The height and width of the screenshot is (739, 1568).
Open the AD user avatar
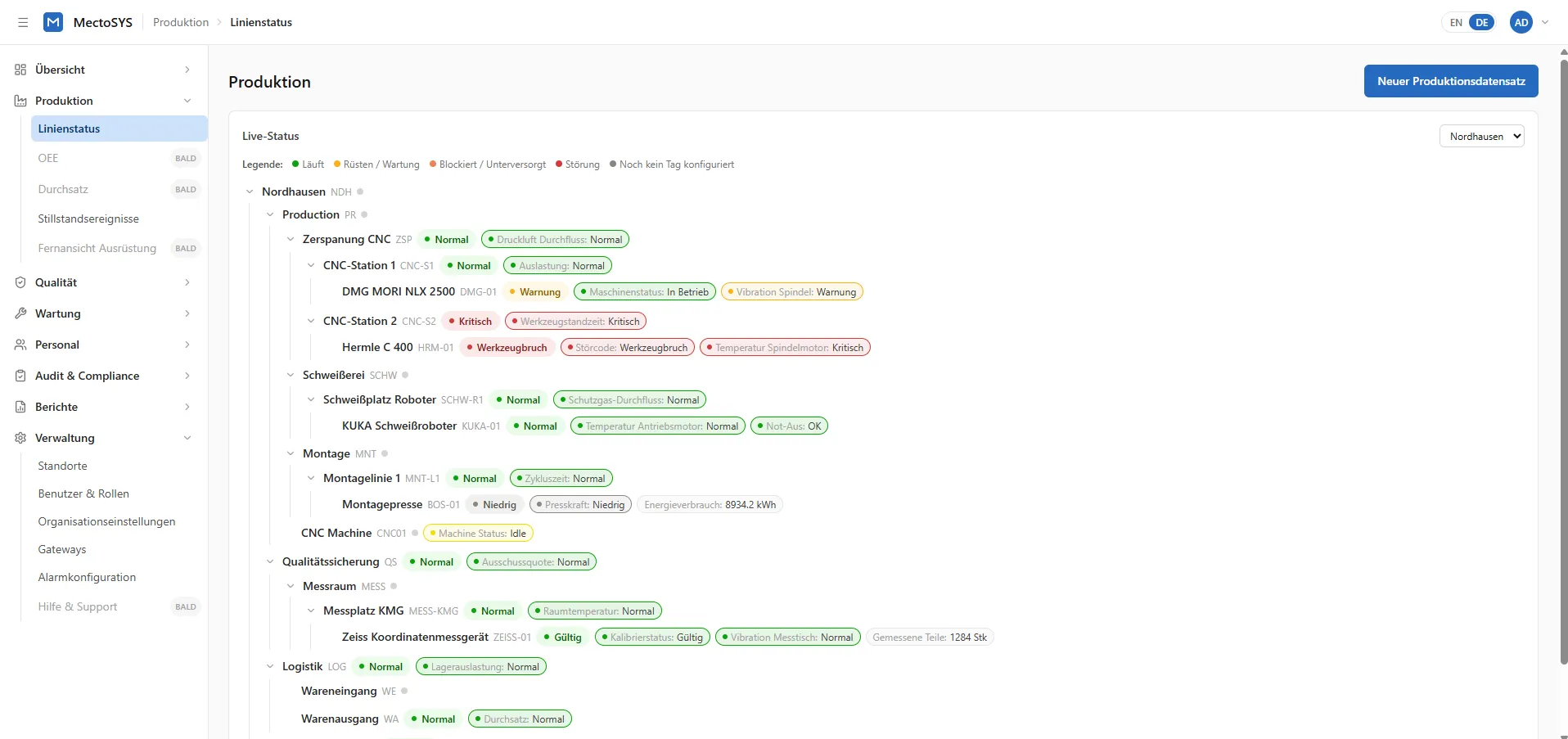point(1521,22)
